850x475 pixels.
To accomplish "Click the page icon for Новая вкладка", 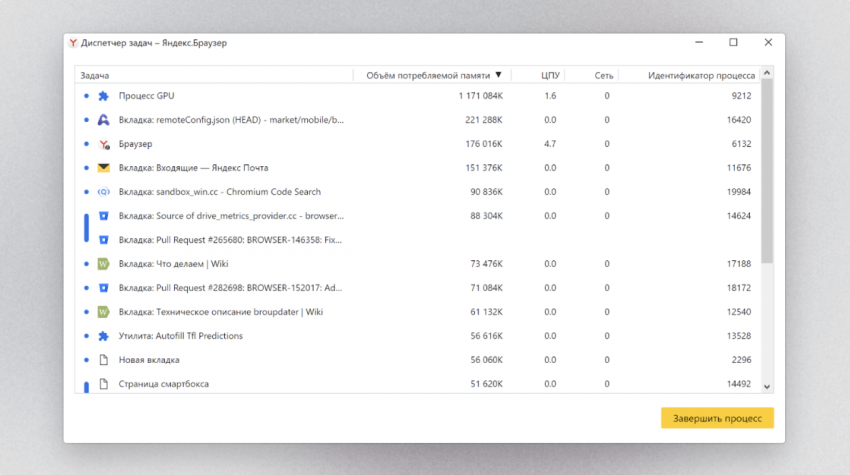I will click(103, 360).
